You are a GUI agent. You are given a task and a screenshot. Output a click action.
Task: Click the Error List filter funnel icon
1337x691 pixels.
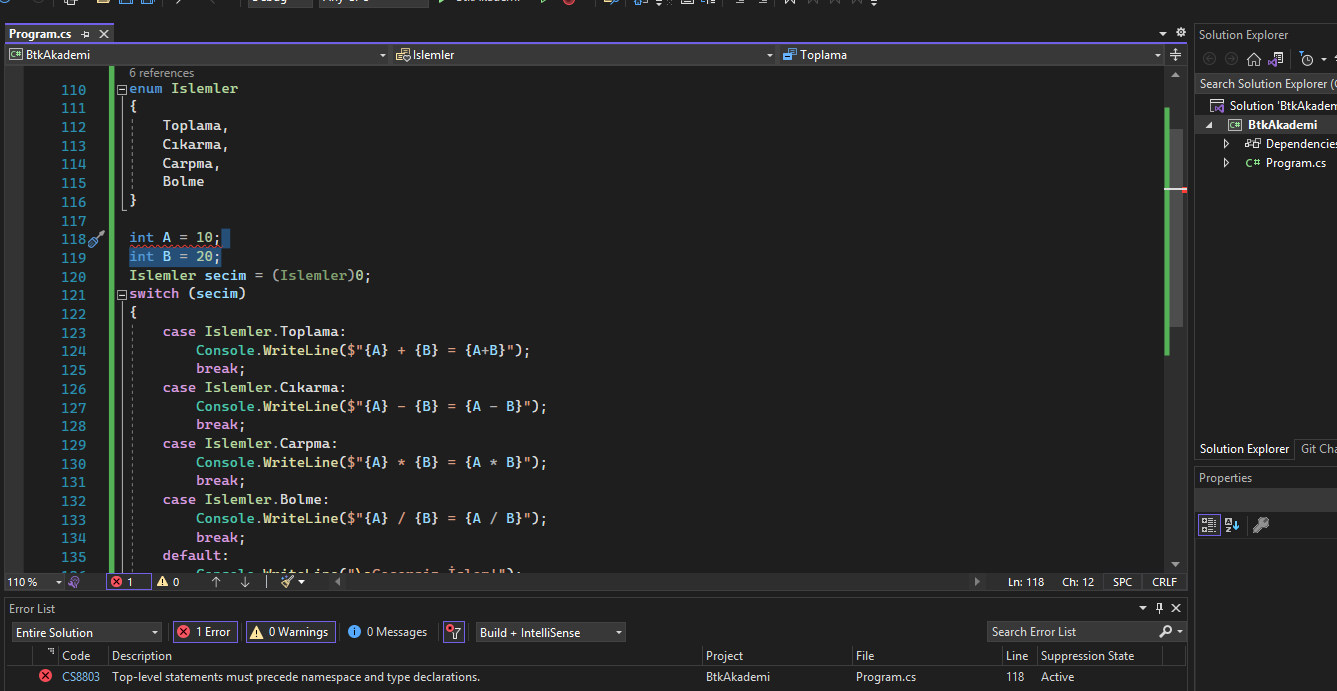pyautogui.click(x=454, y=632)
